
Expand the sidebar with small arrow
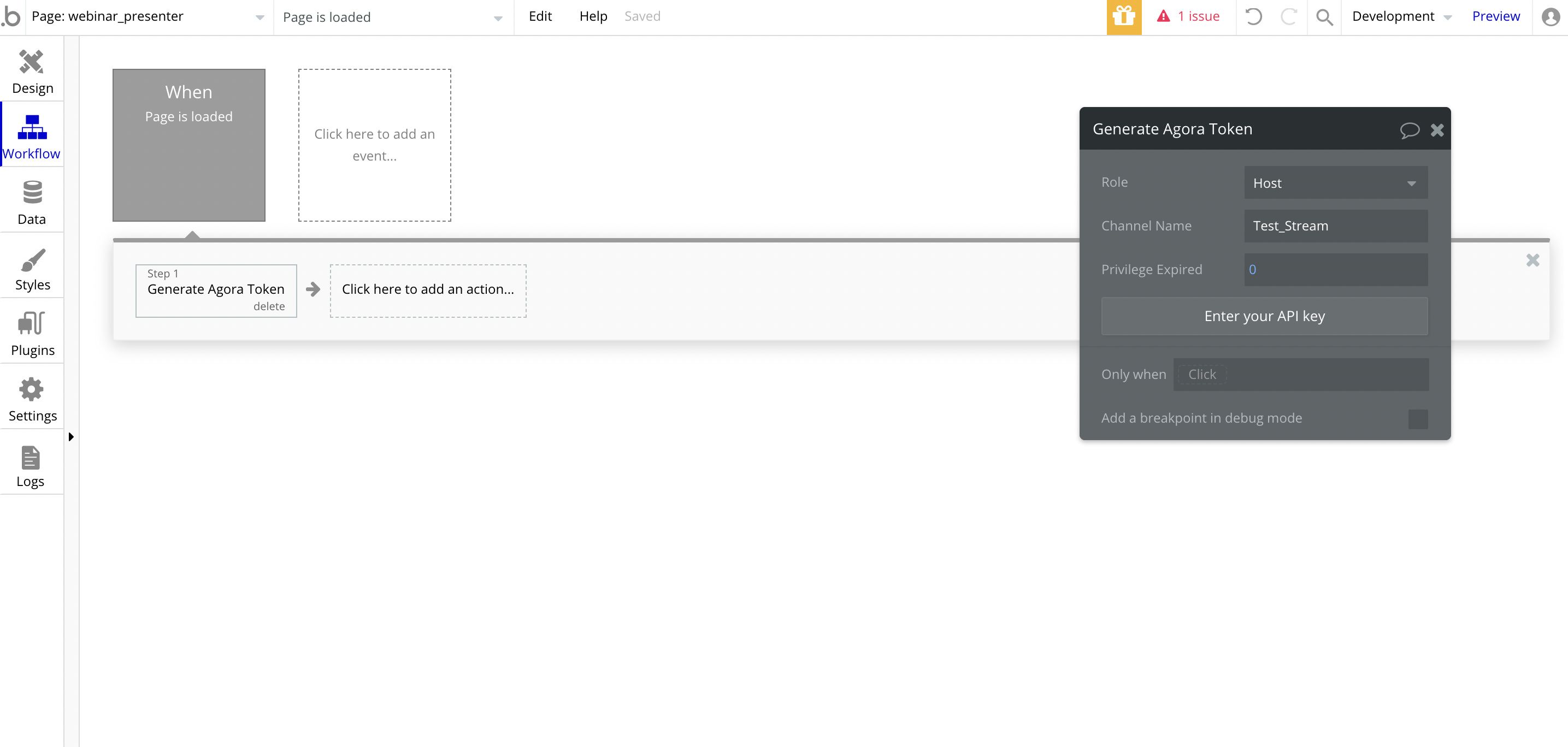[x=71, y=437]
